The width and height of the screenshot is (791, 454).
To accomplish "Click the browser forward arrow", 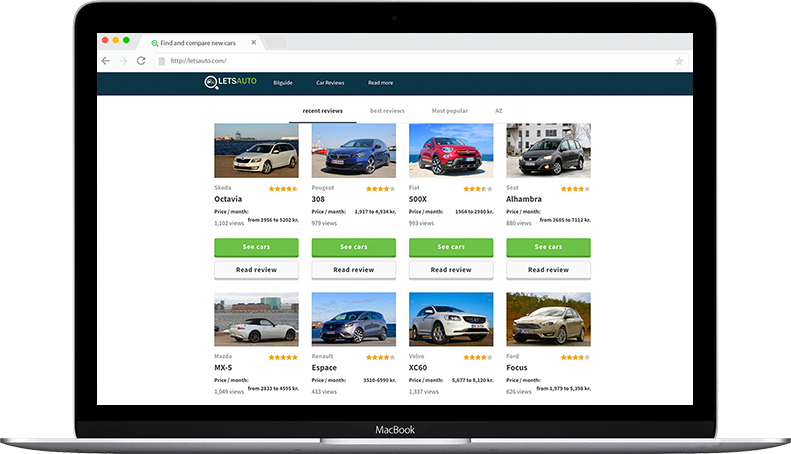I will 123,61.
